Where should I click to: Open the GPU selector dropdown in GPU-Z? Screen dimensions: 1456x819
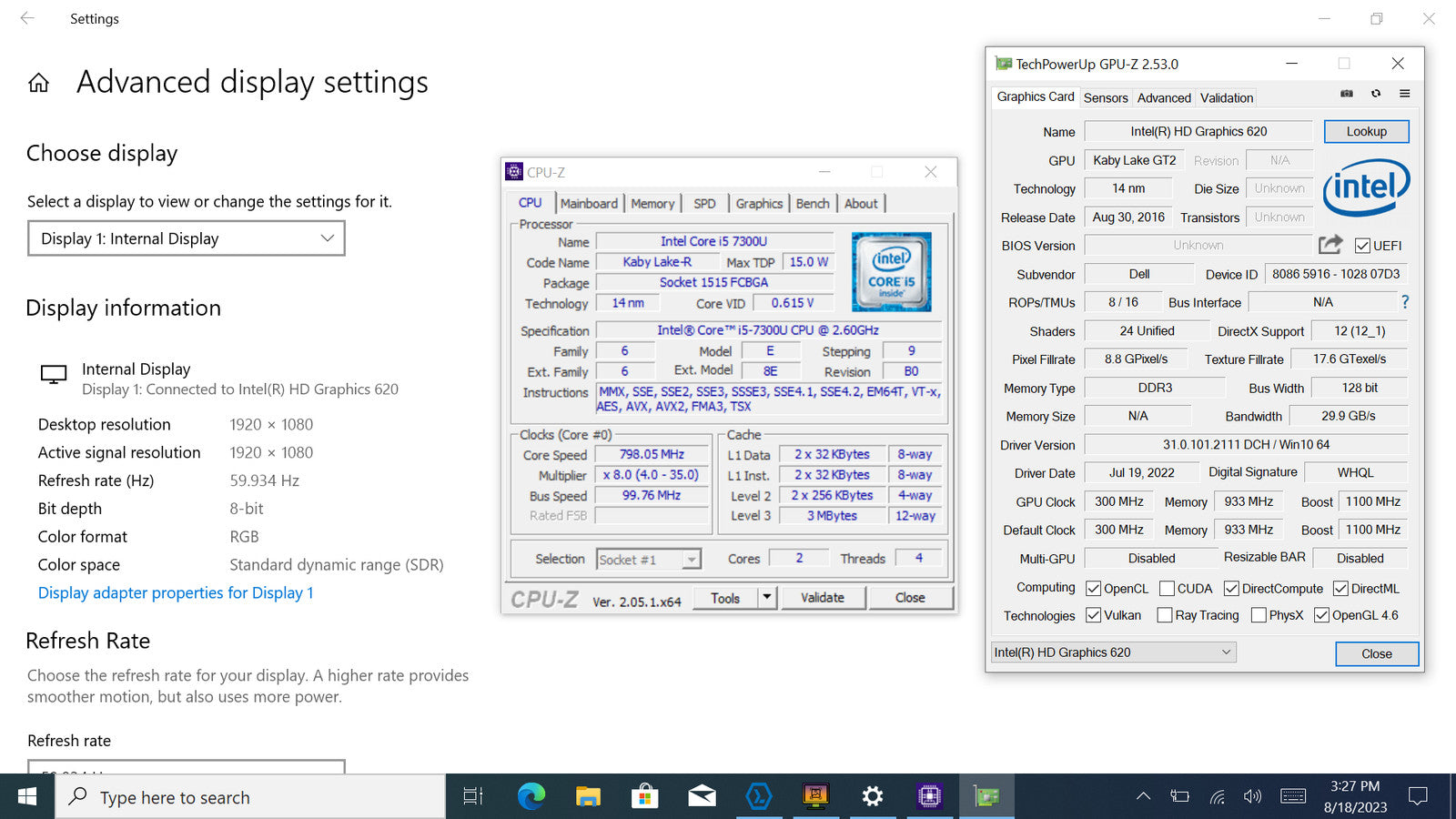tap(1112, 652)
